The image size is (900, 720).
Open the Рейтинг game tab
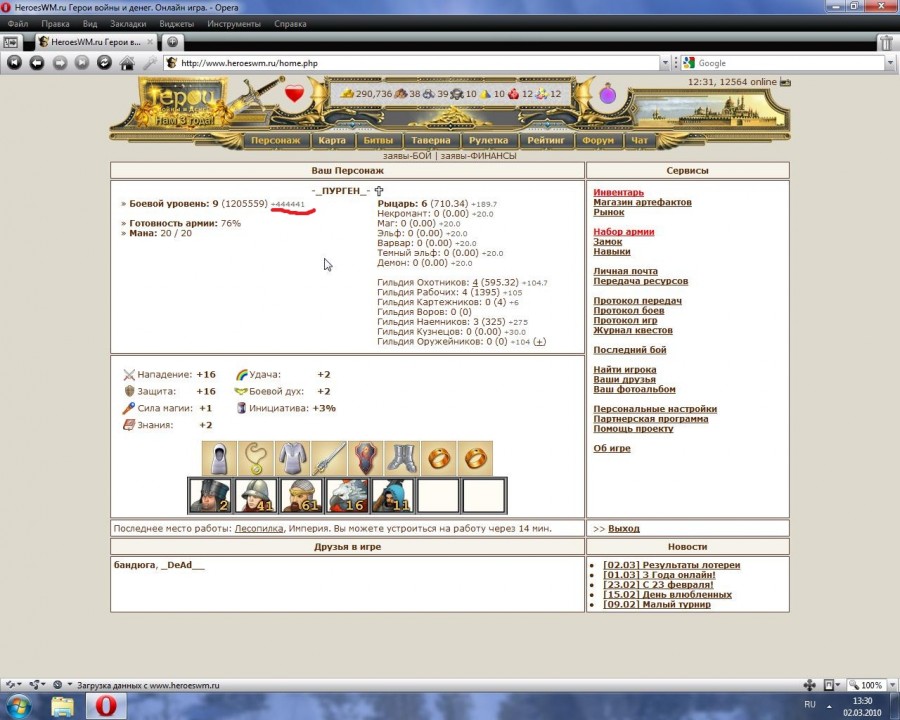546,140
